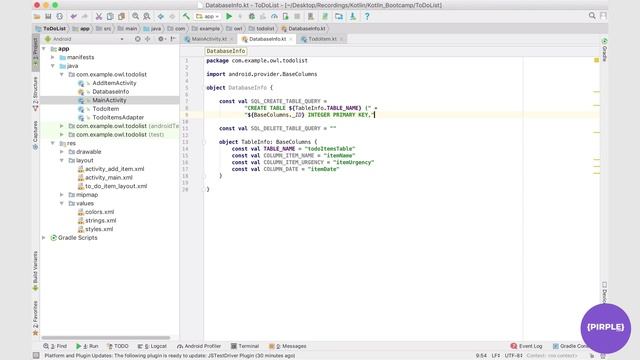Open Find with the magnifier toolbar icon

point(135,16)
